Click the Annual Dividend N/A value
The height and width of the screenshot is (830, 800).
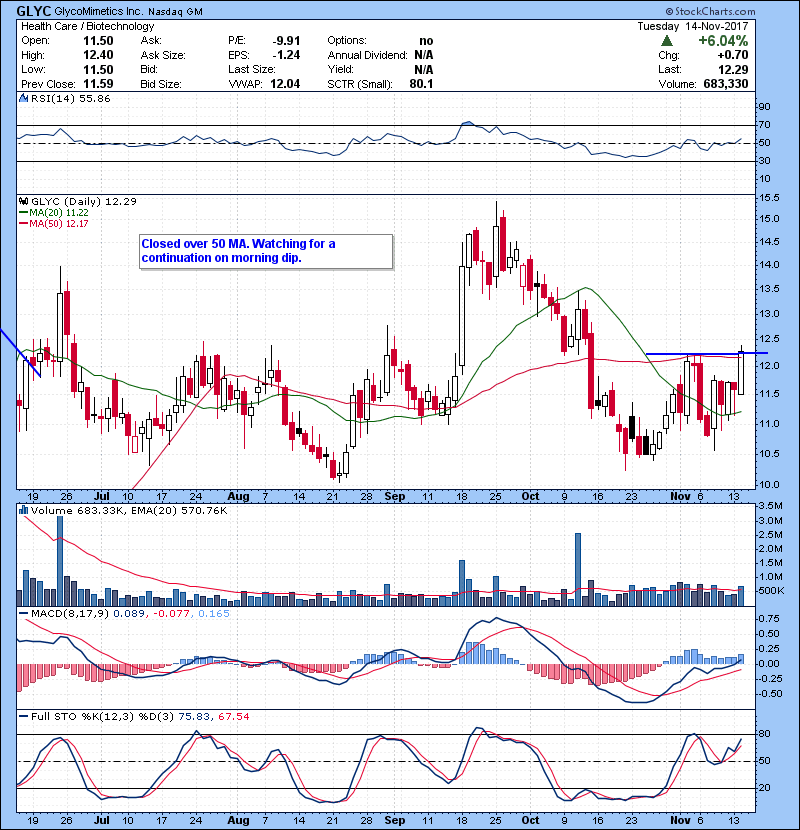(x=424, y=55)
